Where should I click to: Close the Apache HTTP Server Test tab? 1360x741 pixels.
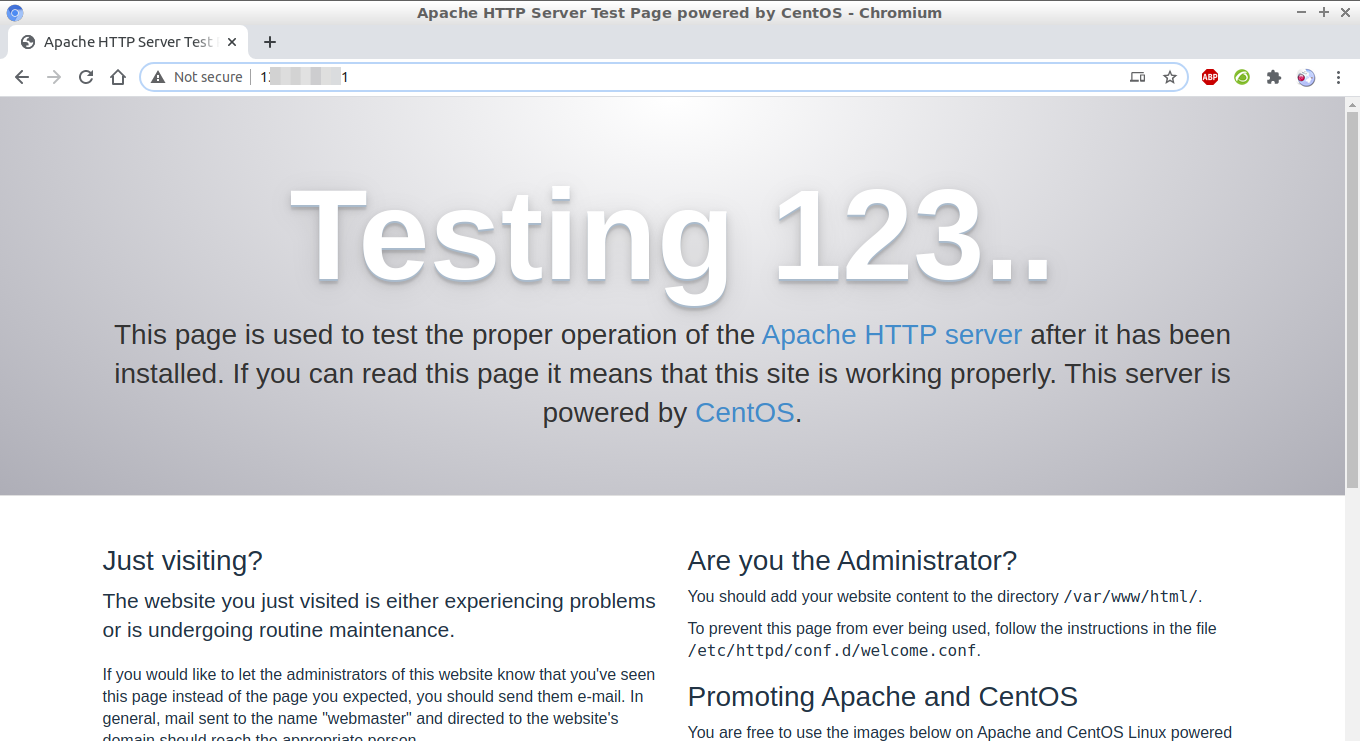(x=232, y=42)
